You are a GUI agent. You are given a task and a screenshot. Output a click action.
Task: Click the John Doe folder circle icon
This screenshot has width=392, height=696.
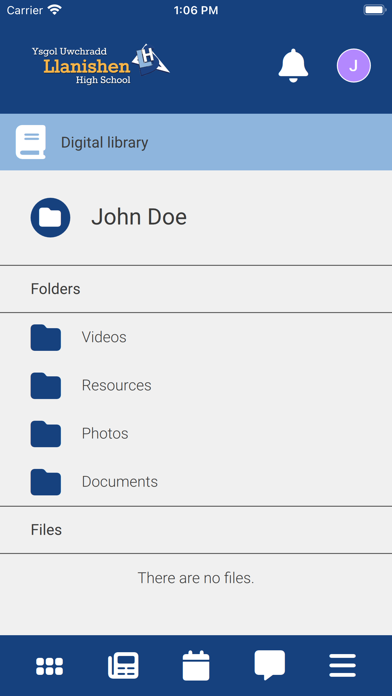tap(50, 218)
